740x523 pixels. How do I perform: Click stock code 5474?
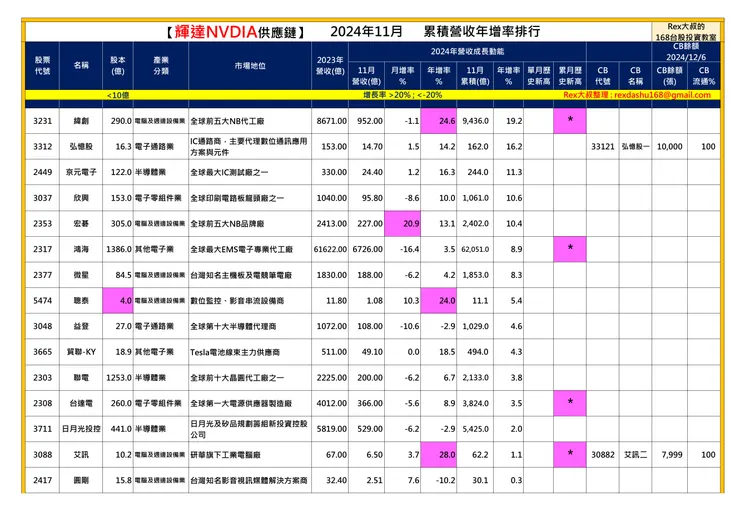point(42,300)
